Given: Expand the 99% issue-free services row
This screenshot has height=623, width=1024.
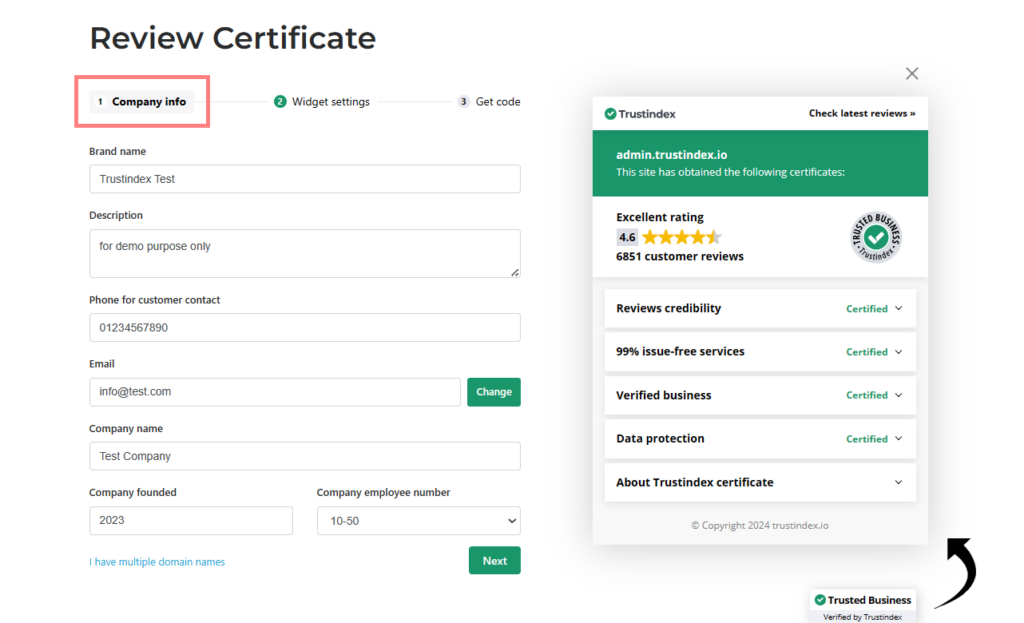Looking at the screenshot, I should (759, 352).
